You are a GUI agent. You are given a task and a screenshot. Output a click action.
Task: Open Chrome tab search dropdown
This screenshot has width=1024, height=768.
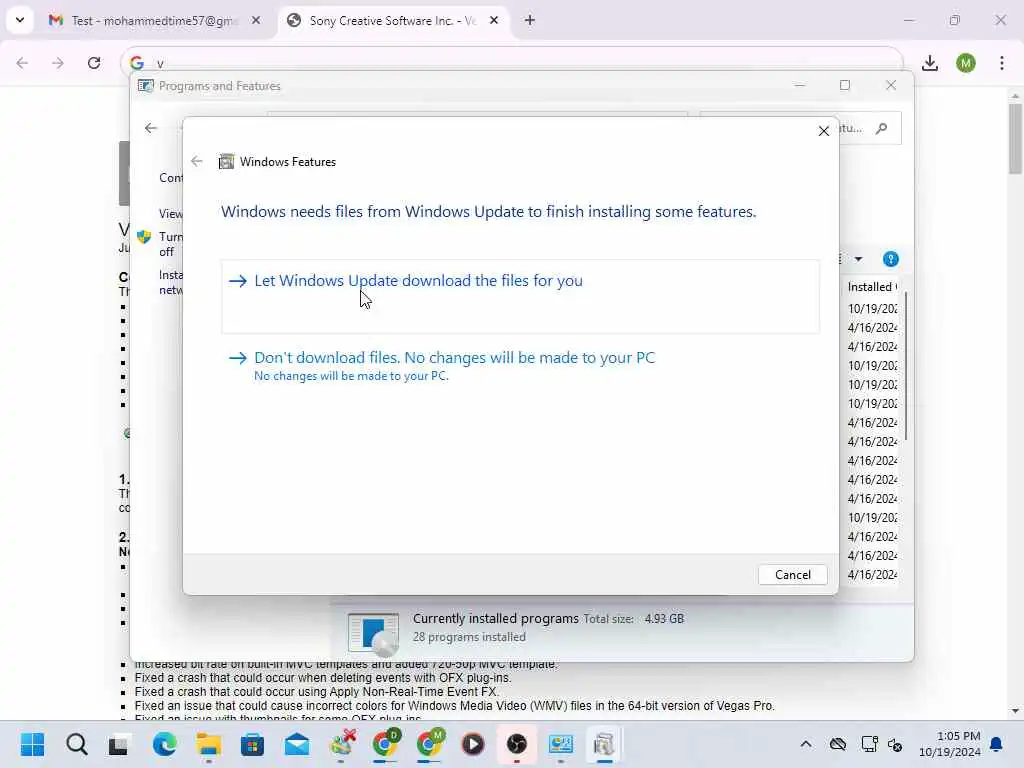tap(20, 20)
